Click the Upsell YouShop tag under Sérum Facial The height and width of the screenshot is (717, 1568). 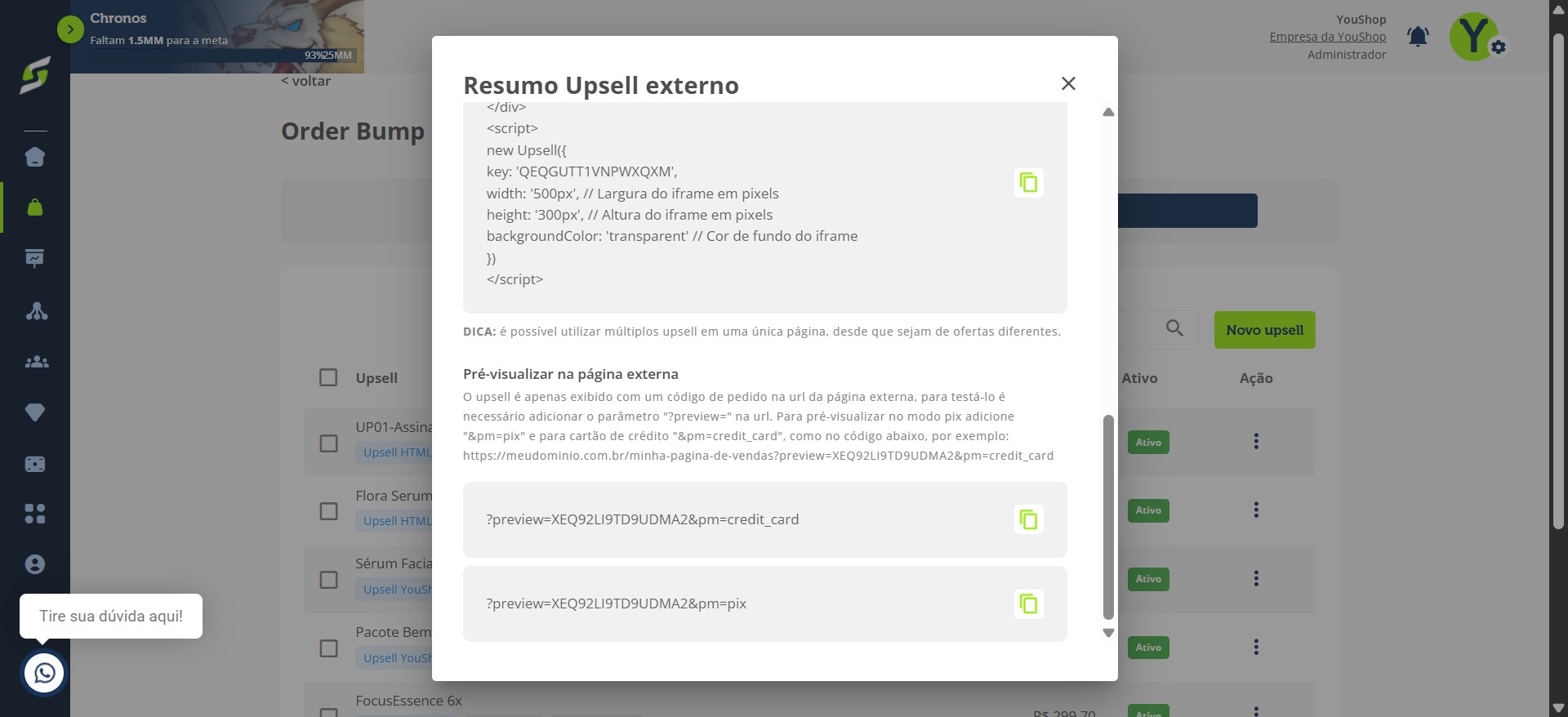click(x=394, y=590)
